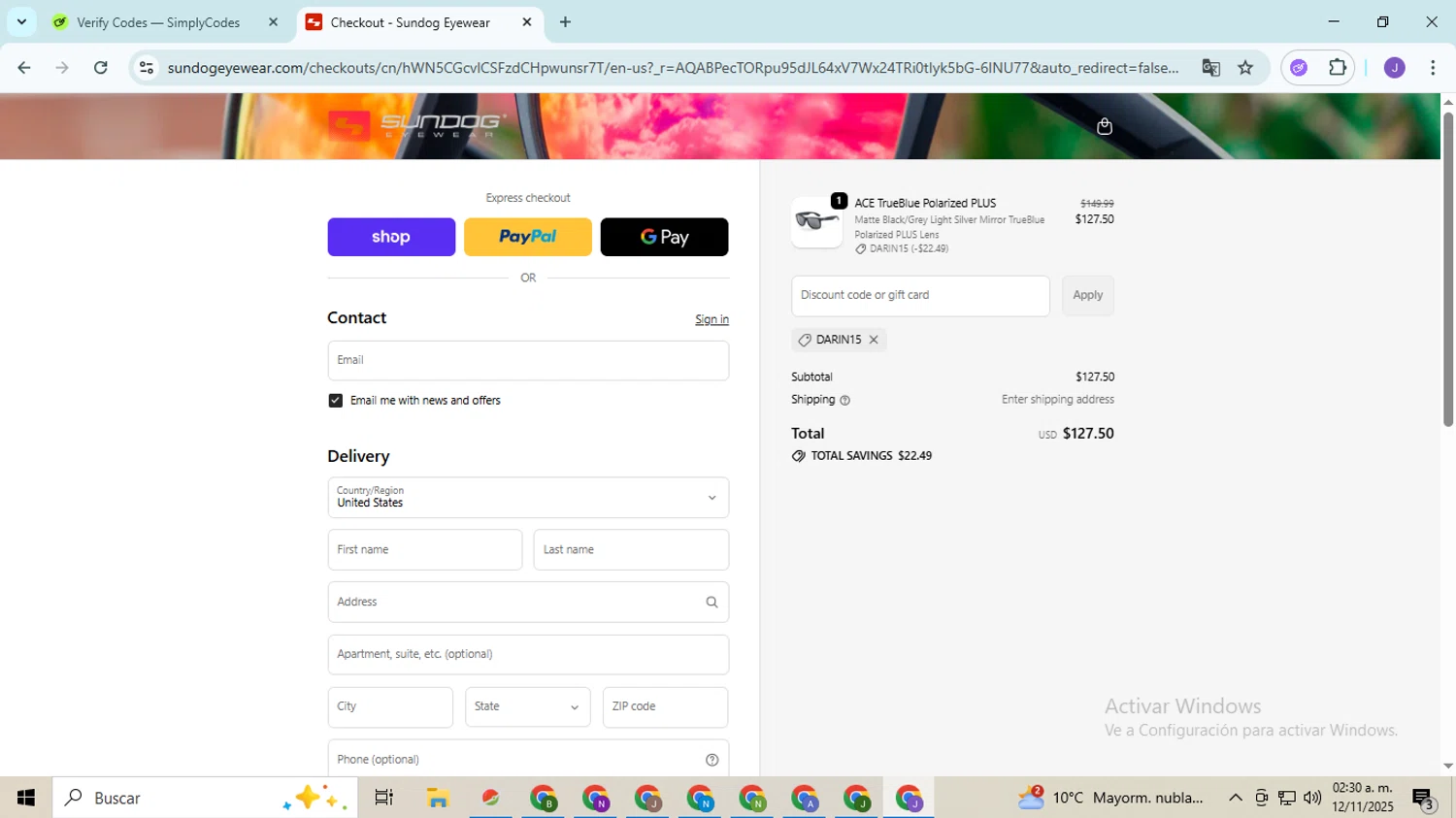Click the phone field help icon
Image resolution: width=1456 pixels, height=818 pixels.
click(x=711, y=760)
